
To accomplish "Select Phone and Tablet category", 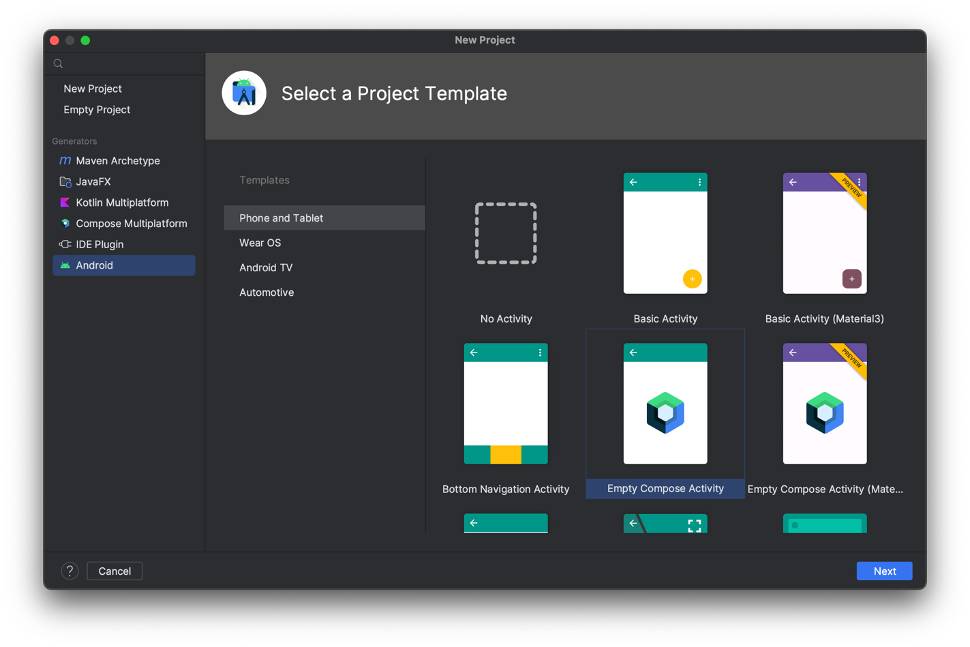I will (281, 218).
